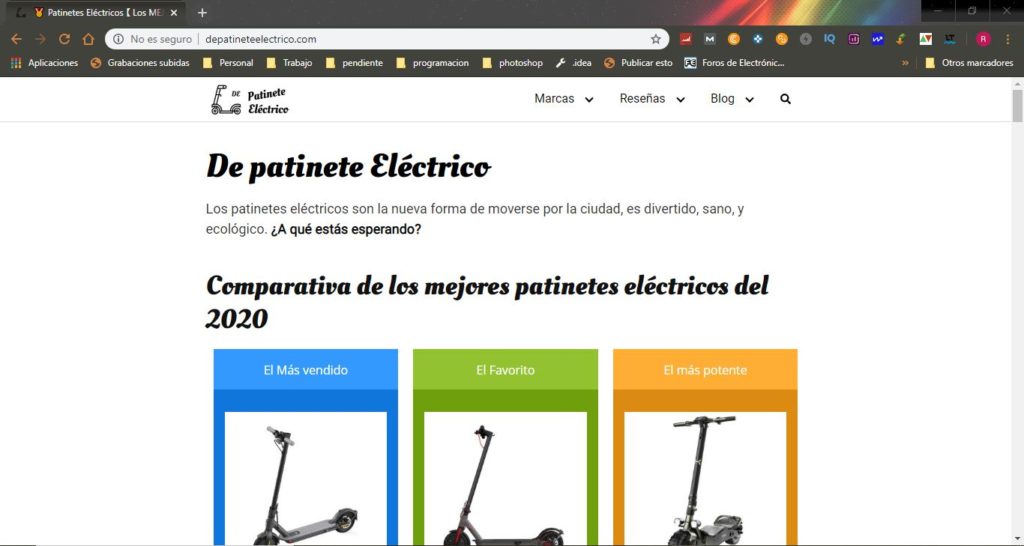The height and width of the screenshot is (546, 1024).
Task: Open the pendiente bookmarks folder
Action: point(354,63)
